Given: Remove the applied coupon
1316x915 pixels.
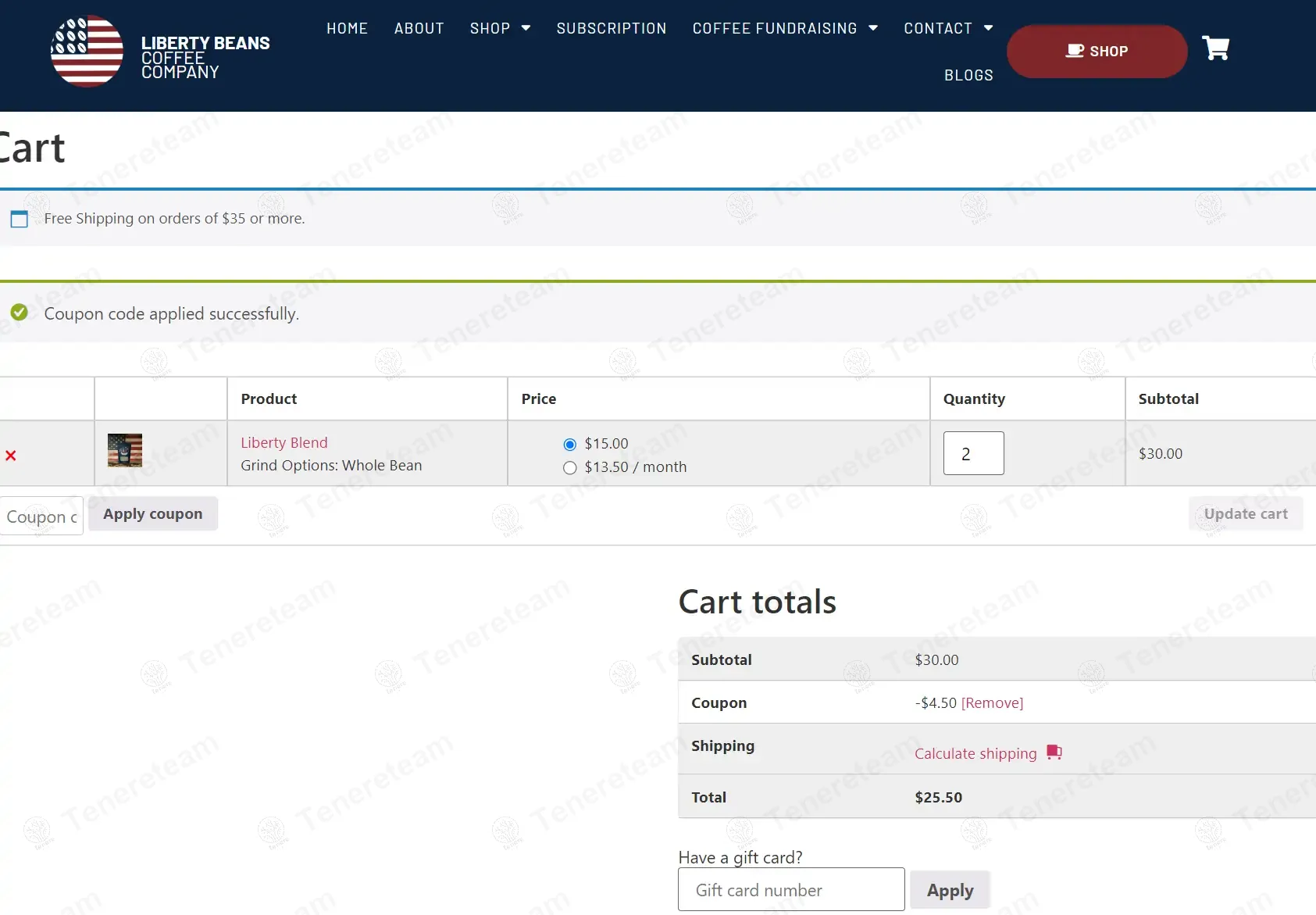Looking at the screenshot, I should coord(992,702).
